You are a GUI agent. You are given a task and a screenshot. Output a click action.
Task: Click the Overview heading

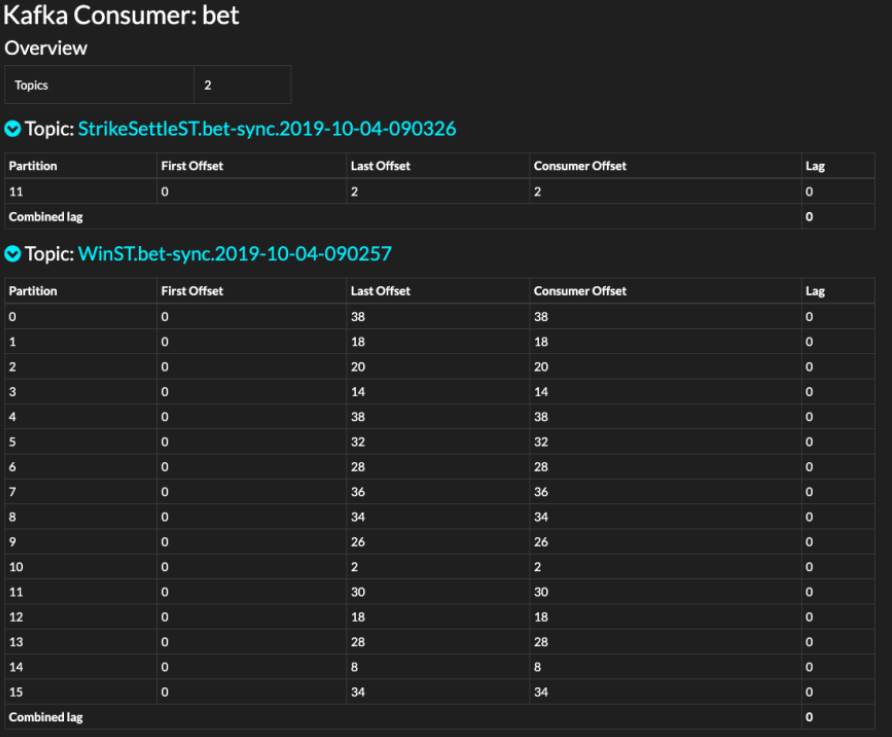tap(46, 48)
